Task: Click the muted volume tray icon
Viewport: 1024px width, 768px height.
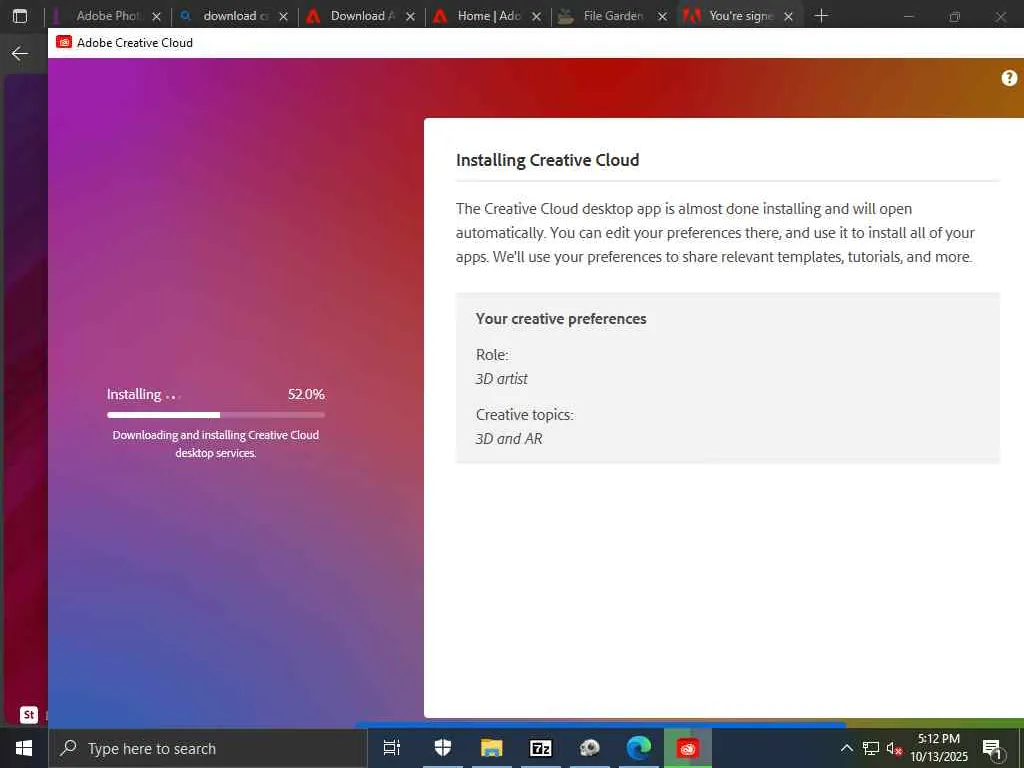Action: click(893, 748)
